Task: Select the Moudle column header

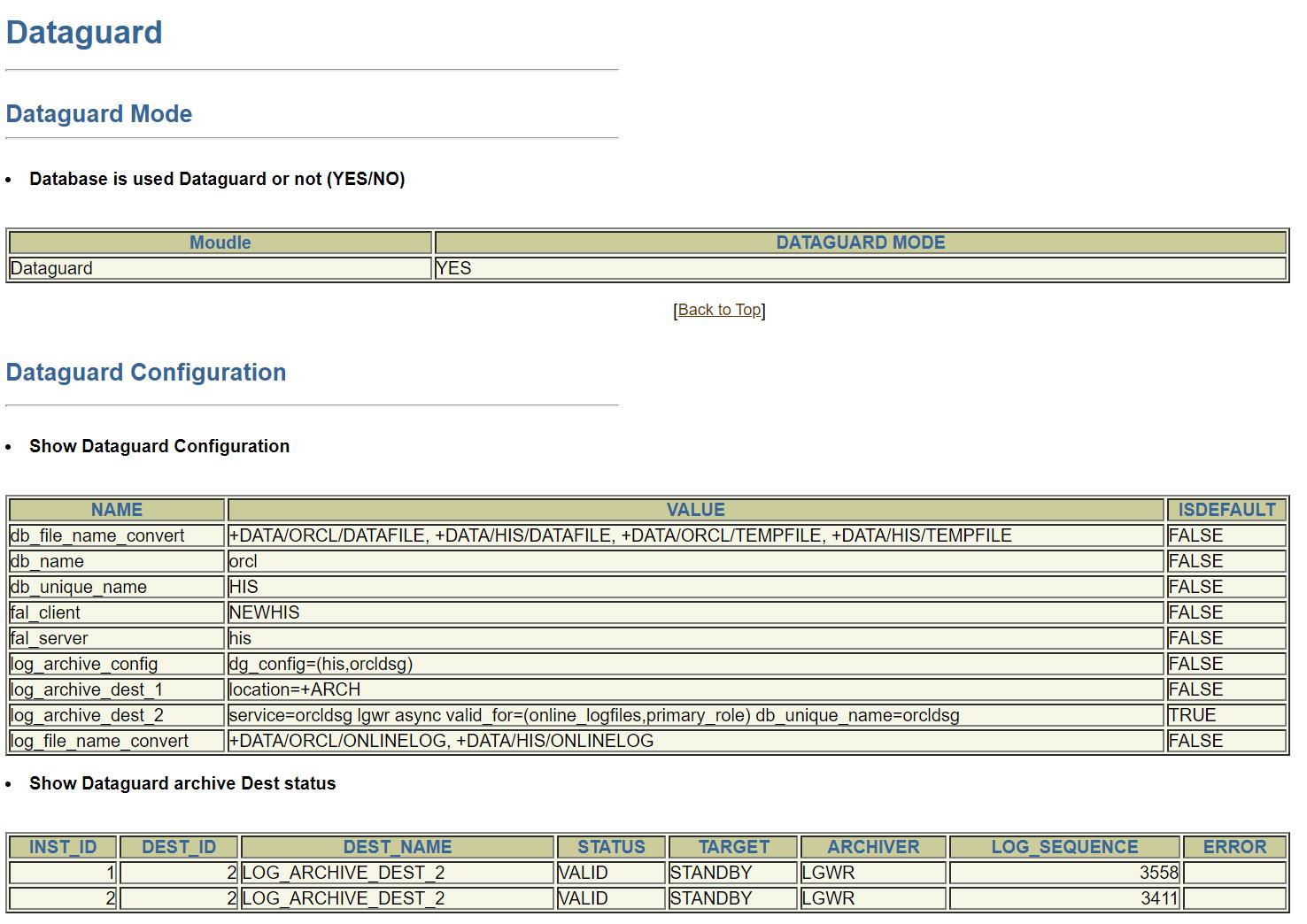Action: coord(220,242)
